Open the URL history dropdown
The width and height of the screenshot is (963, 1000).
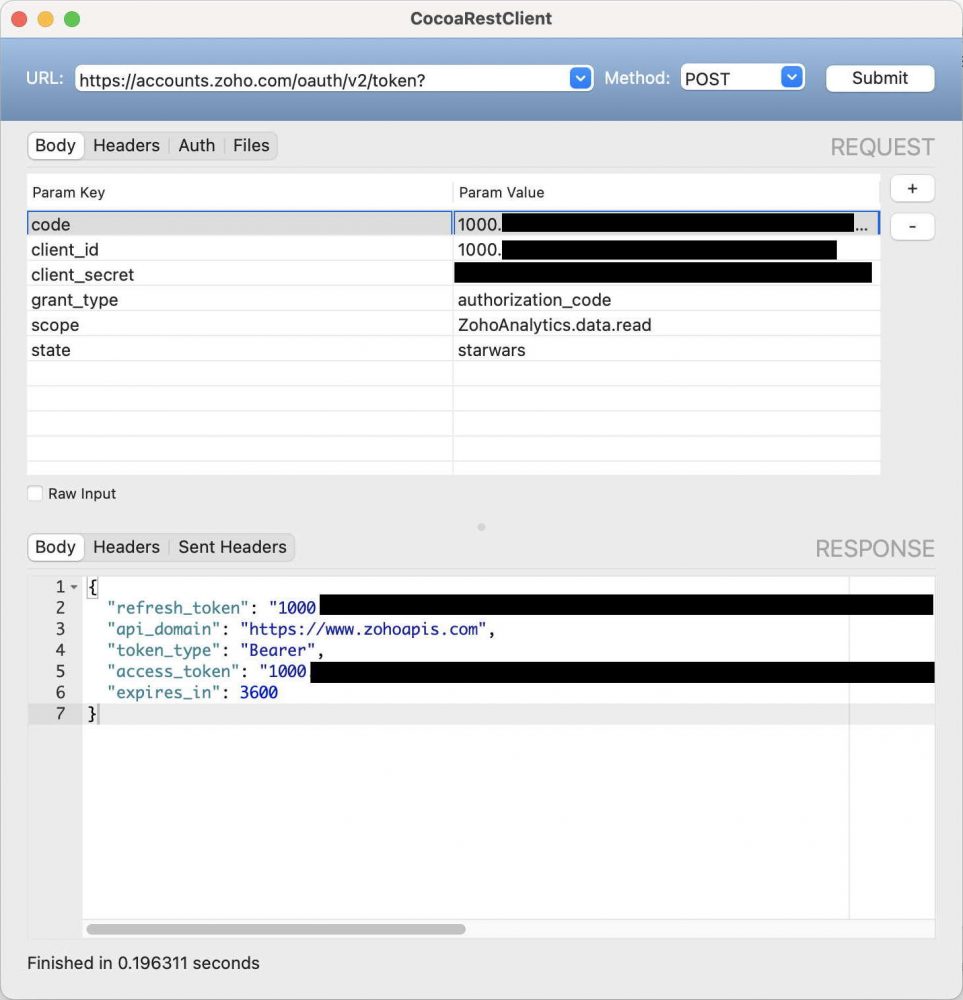coord(579,78)
